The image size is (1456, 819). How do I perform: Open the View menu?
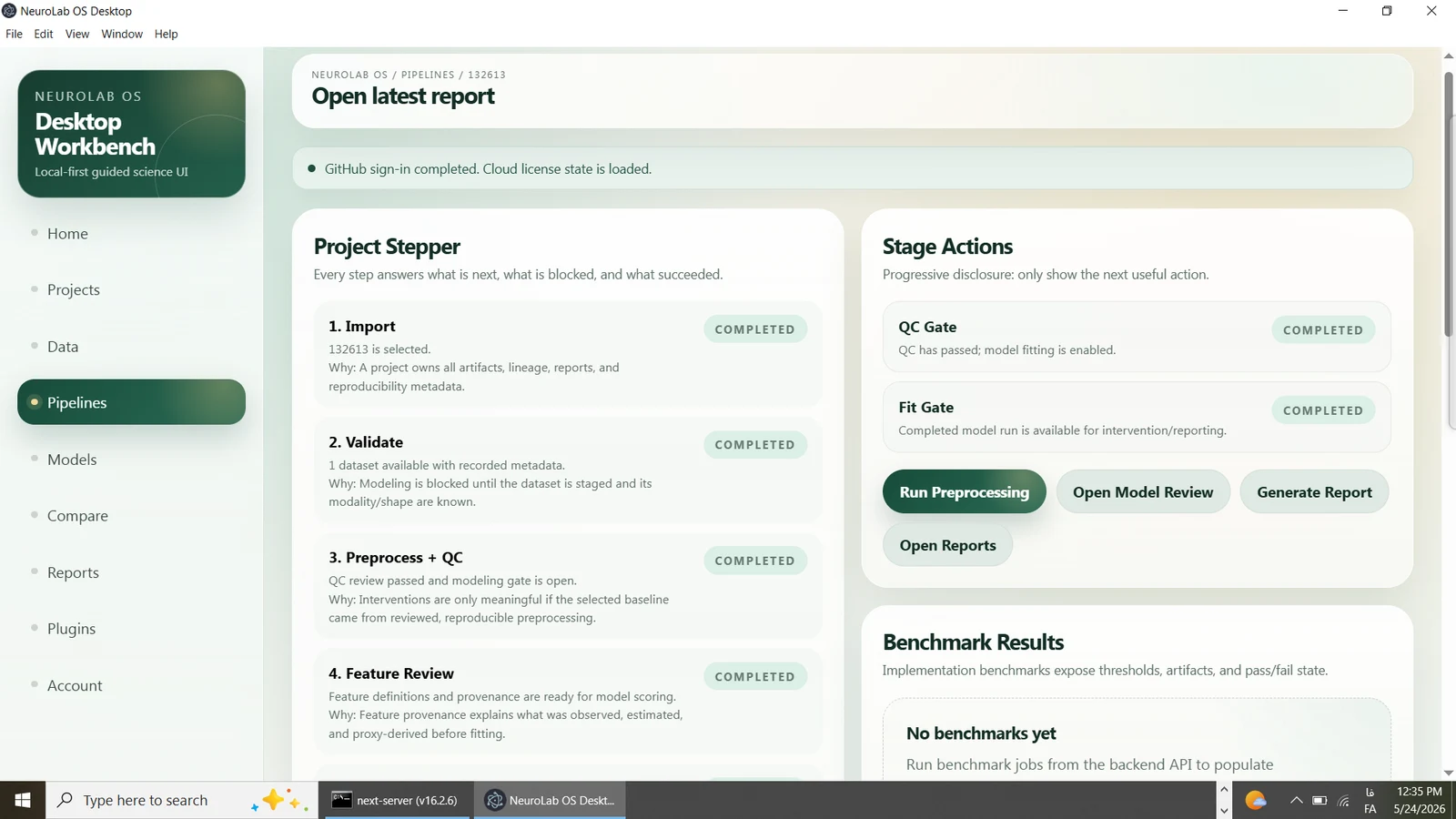click(77, 34)
